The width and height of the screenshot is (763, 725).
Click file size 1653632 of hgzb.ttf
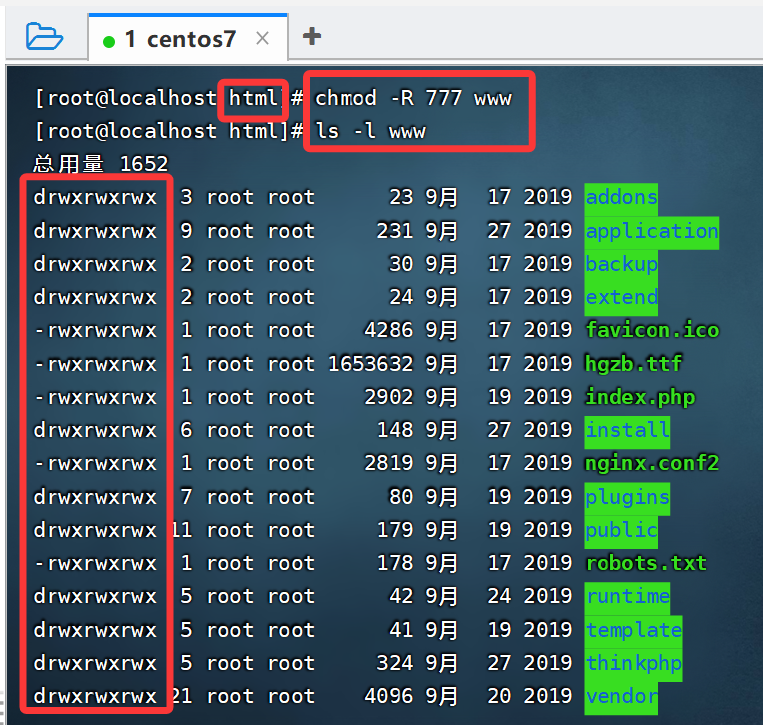(370, 364)
